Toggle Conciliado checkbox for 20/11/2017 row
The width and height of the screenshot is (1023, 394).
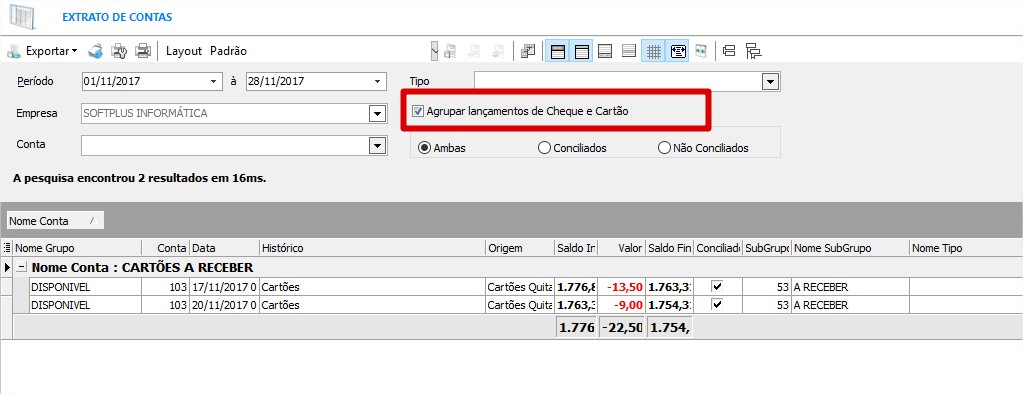(x=718, y=305)
